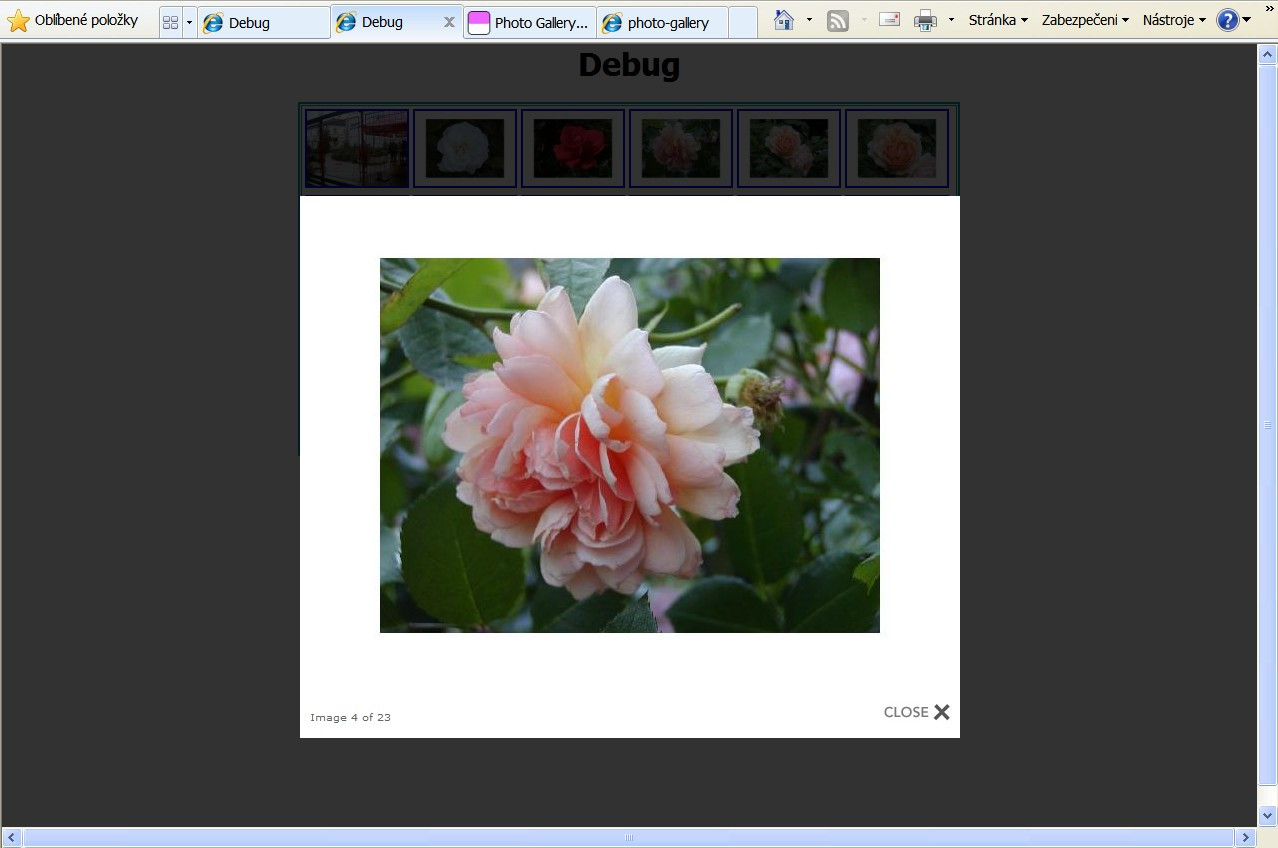
Task: Go to the Home page icon
Action: point(784,20)
